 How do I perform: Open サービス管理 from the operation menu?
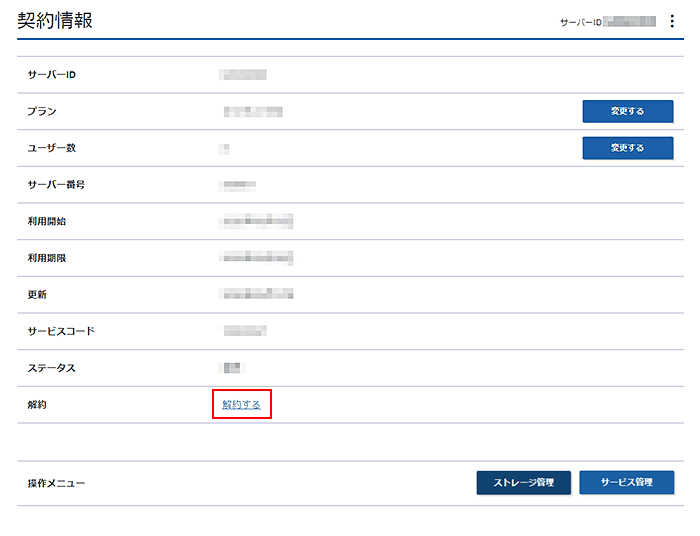coord(626,483)
